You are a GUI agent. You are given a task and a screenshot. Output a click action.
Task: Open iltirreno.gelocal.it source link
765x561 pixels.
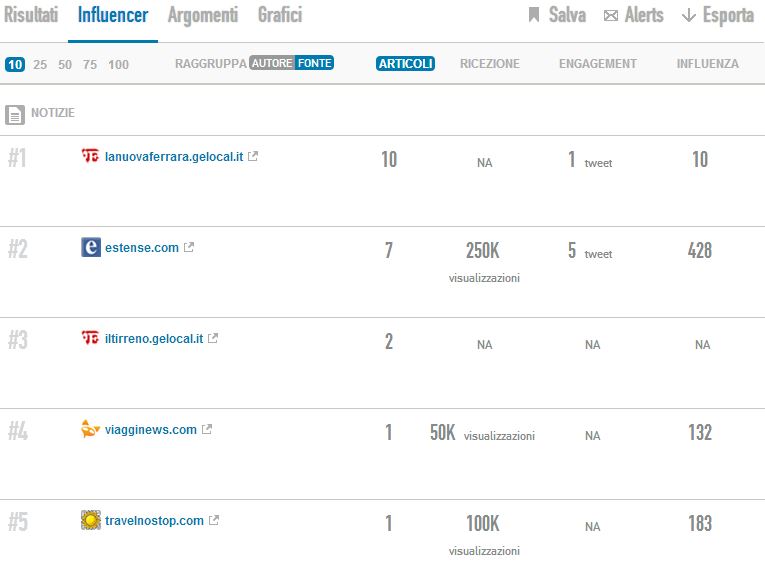point(154,339)
